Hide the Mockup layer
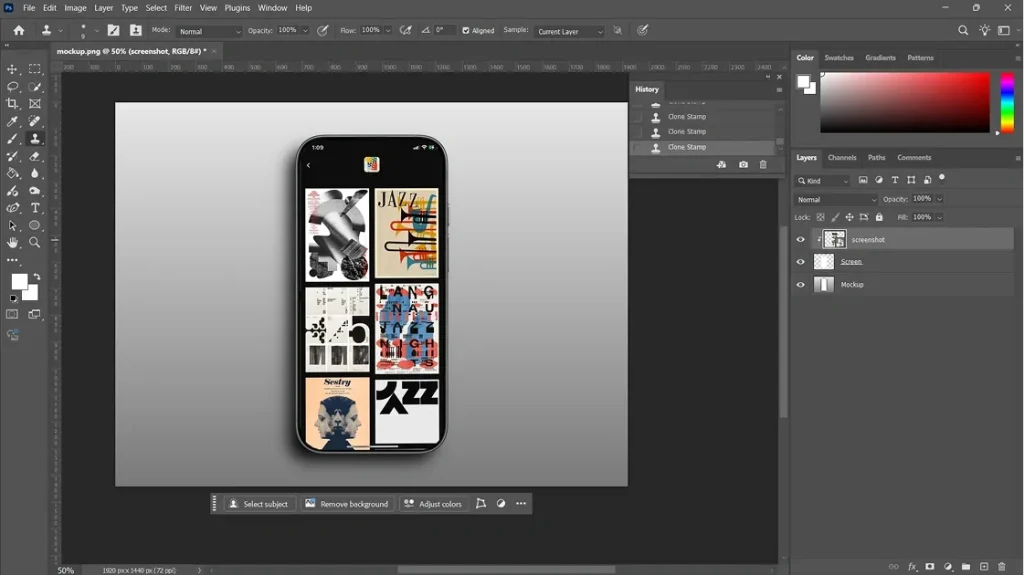This screenshot has height=575, width=1024. 801,285
